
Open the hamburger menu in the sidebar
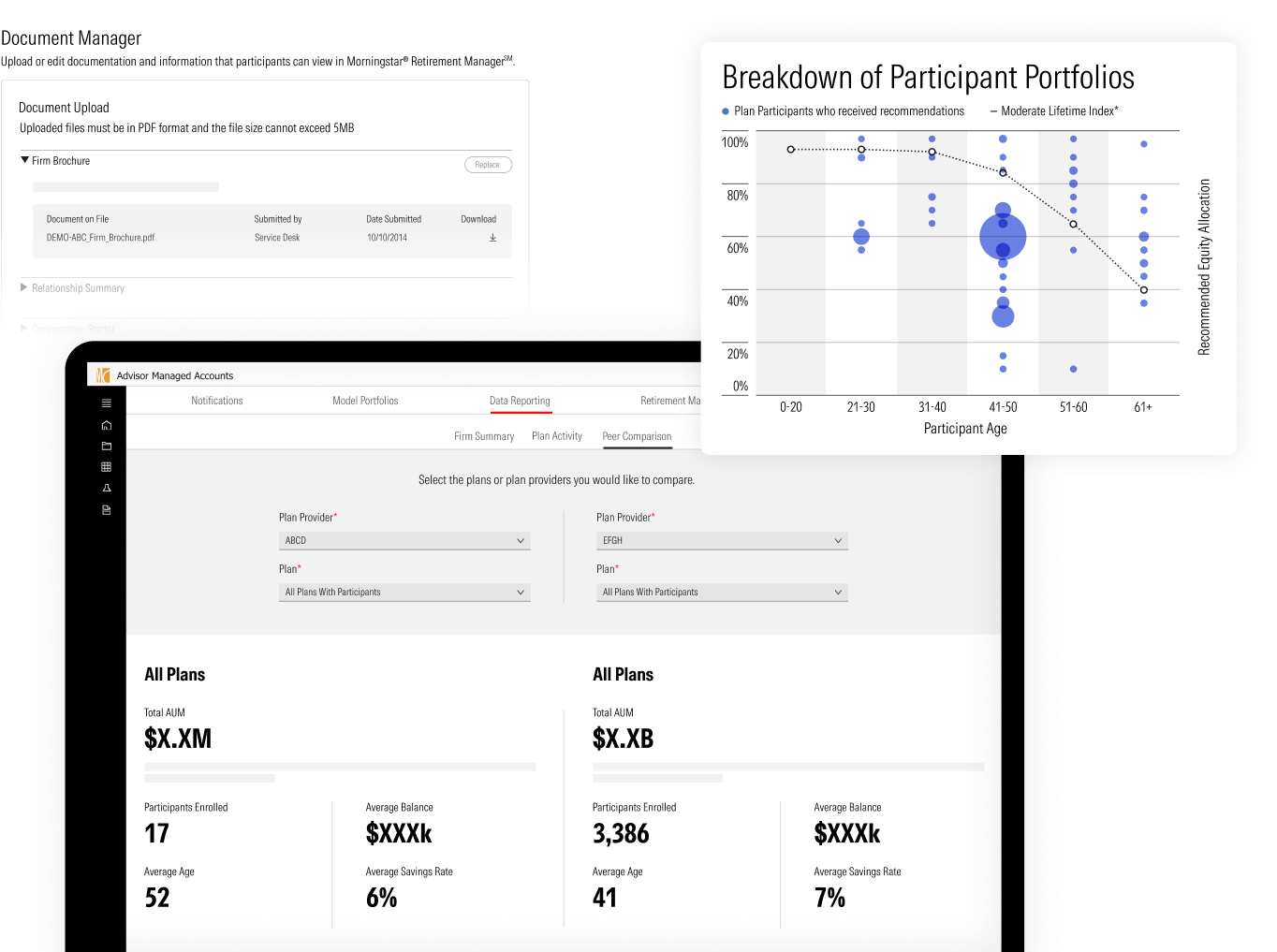coord(106,403)
